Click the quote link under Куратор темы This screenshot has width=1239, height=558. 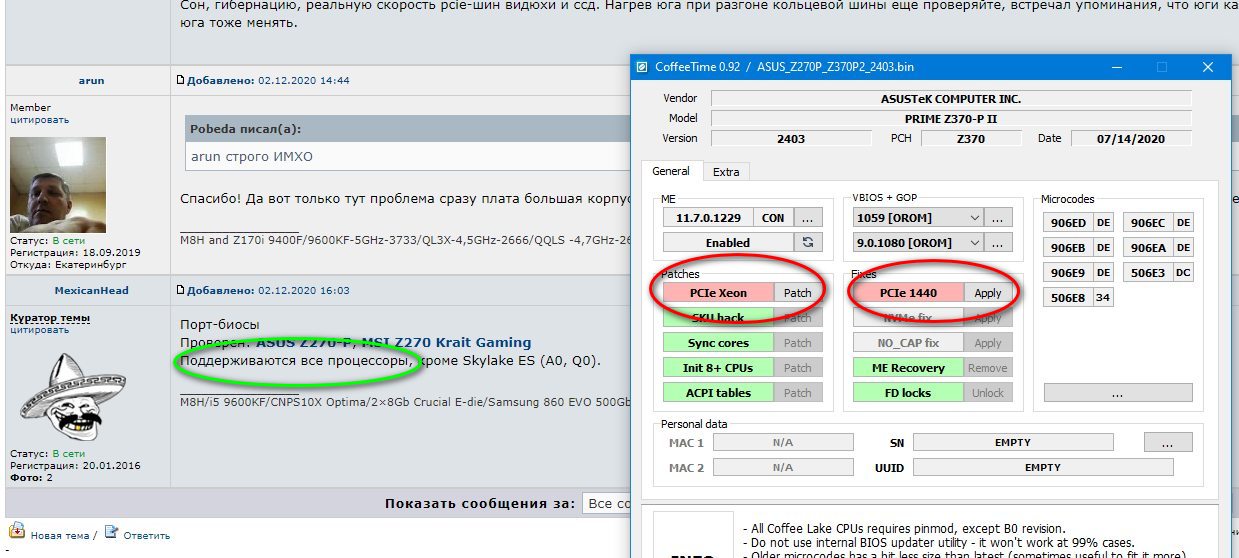(x=40, y=329)
